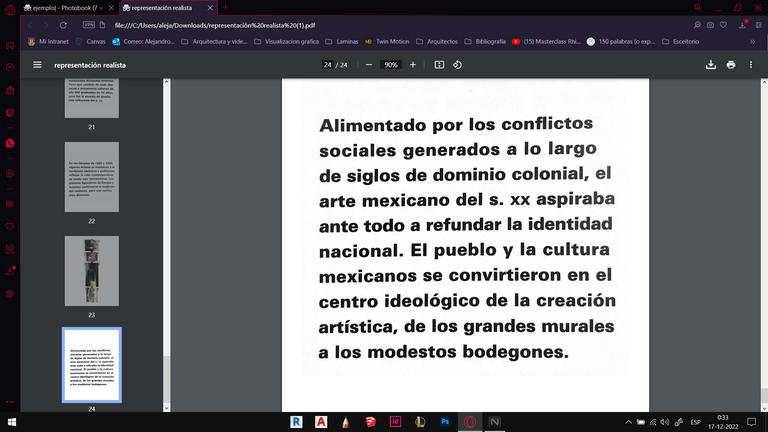Zoom in the PDF with plus button
Image resolution: width=768 pixels, height=432 pixels.
tap(413, 65)
